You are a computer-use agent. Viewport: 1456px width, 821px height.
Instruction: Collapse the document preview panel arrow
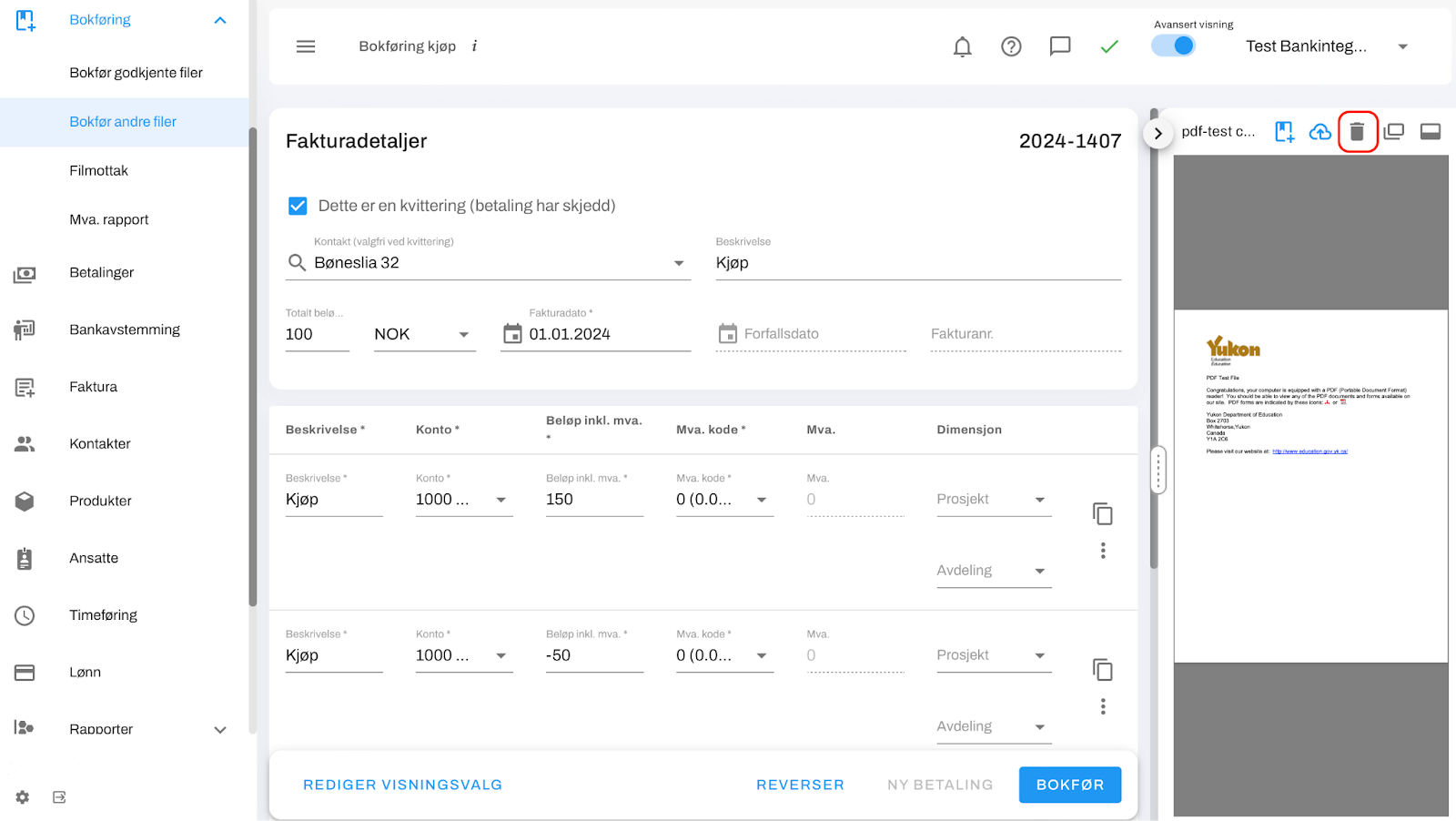pos(1158,133)
